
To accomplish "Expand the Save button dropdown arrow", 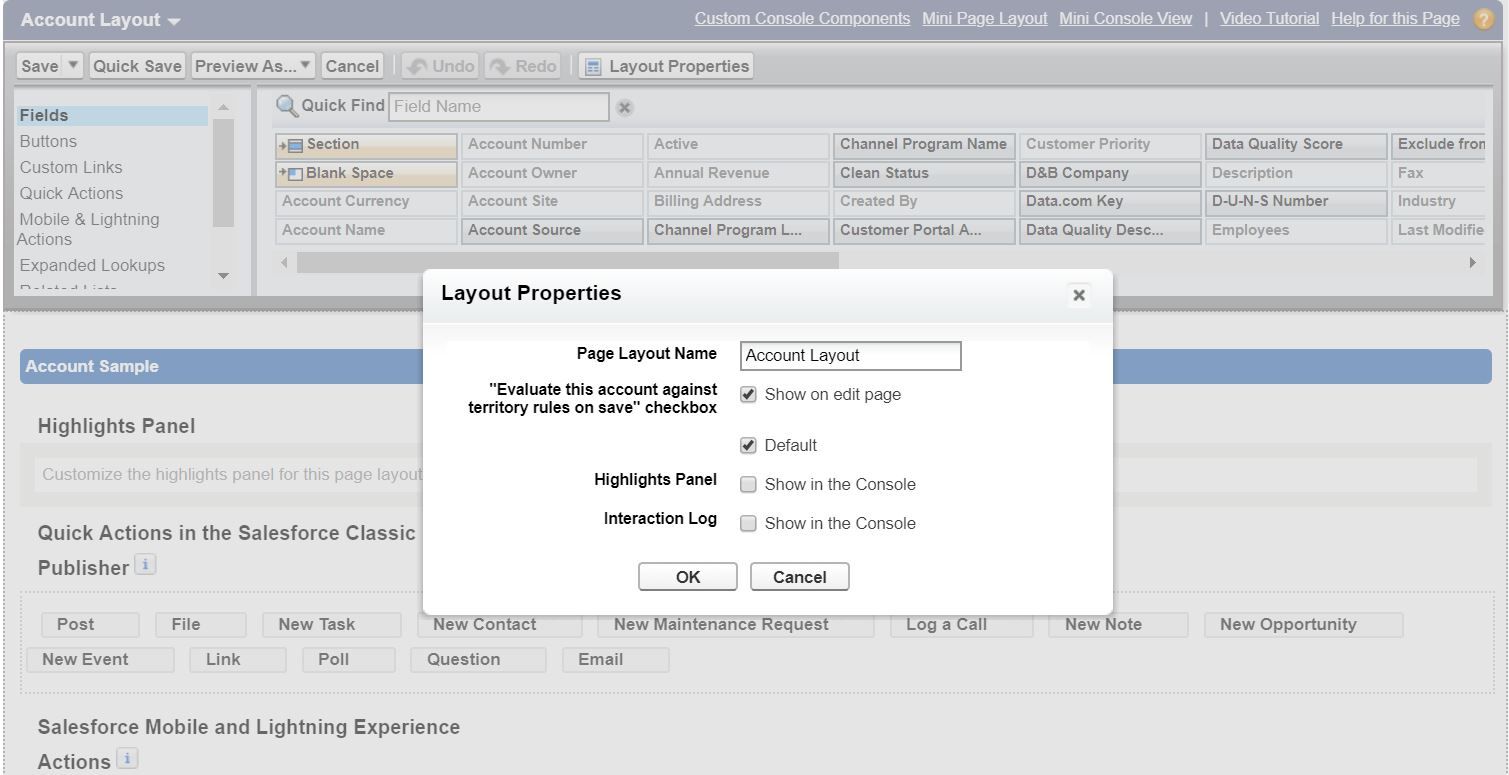I will (73, 66).
